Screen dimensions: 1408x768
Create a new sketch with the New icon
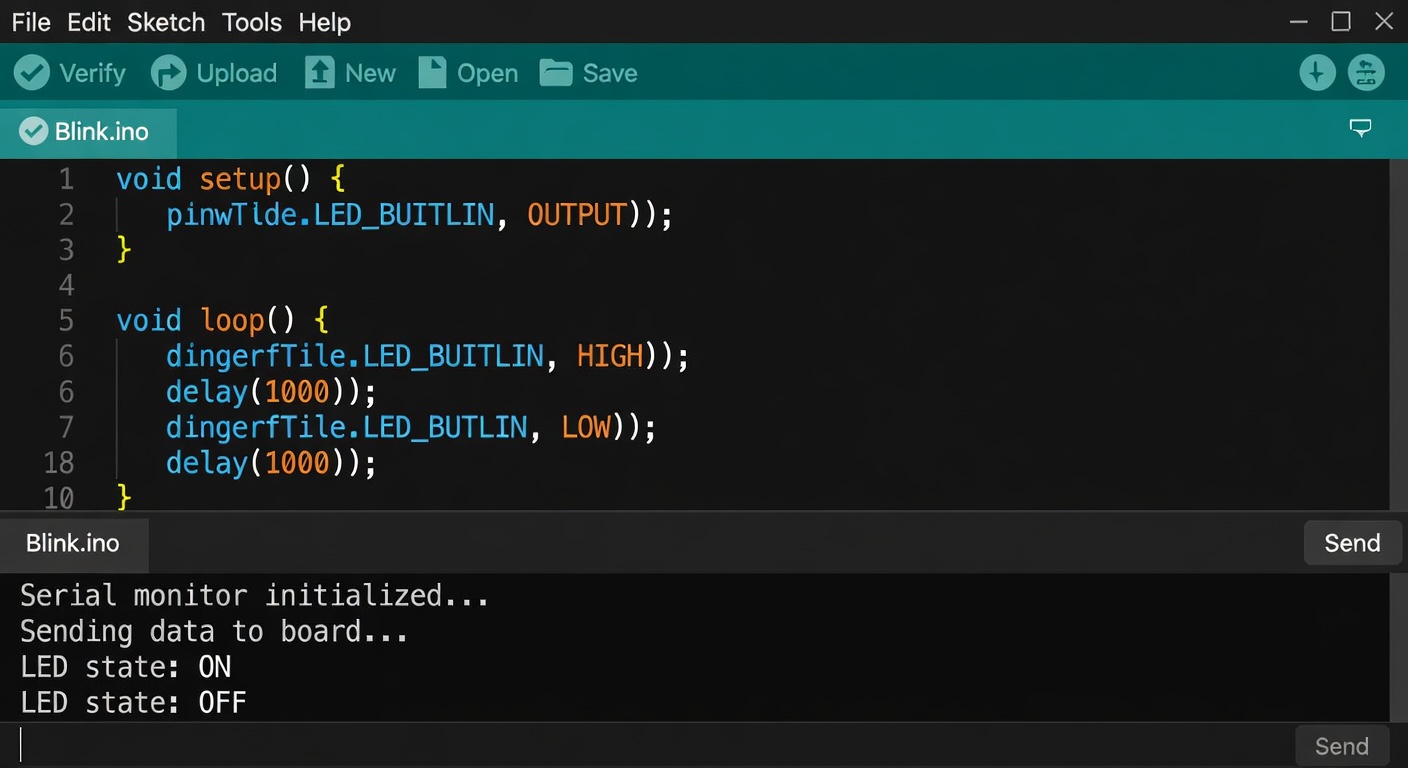(319, 72)
